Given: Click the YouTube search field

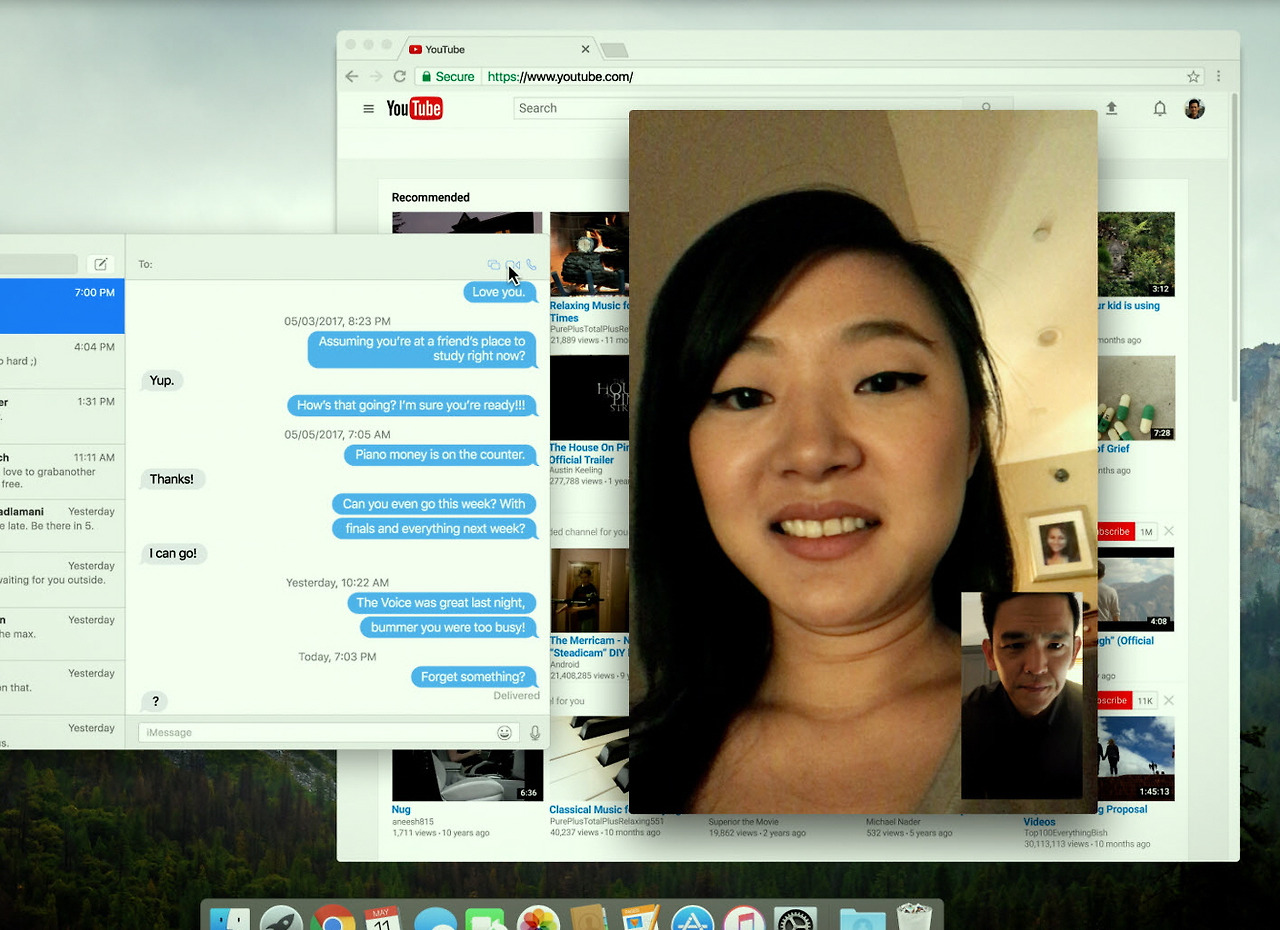Looking at the screenshot, I should [738, 108].
